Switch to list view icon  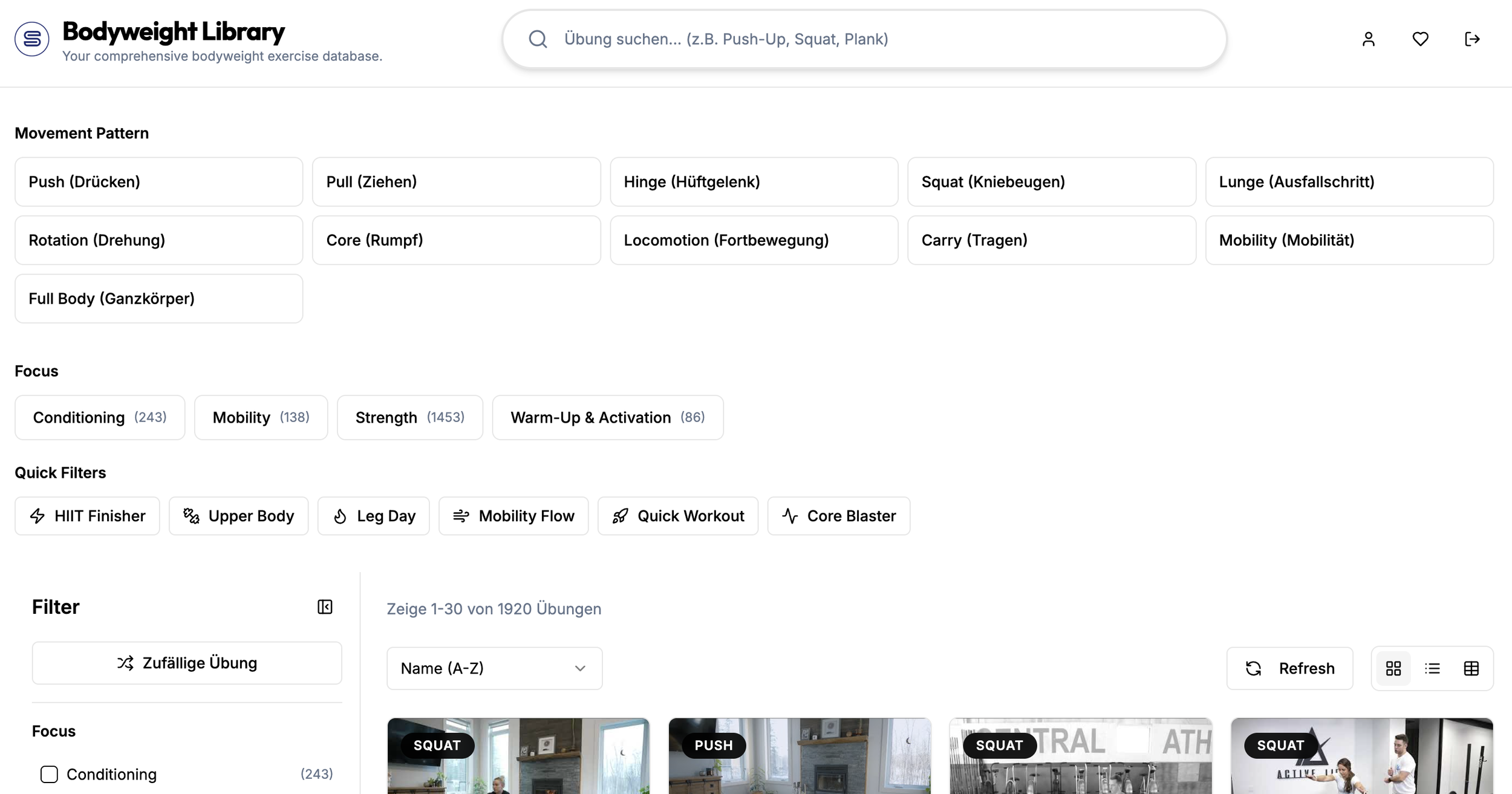[x=1432, y=668]
